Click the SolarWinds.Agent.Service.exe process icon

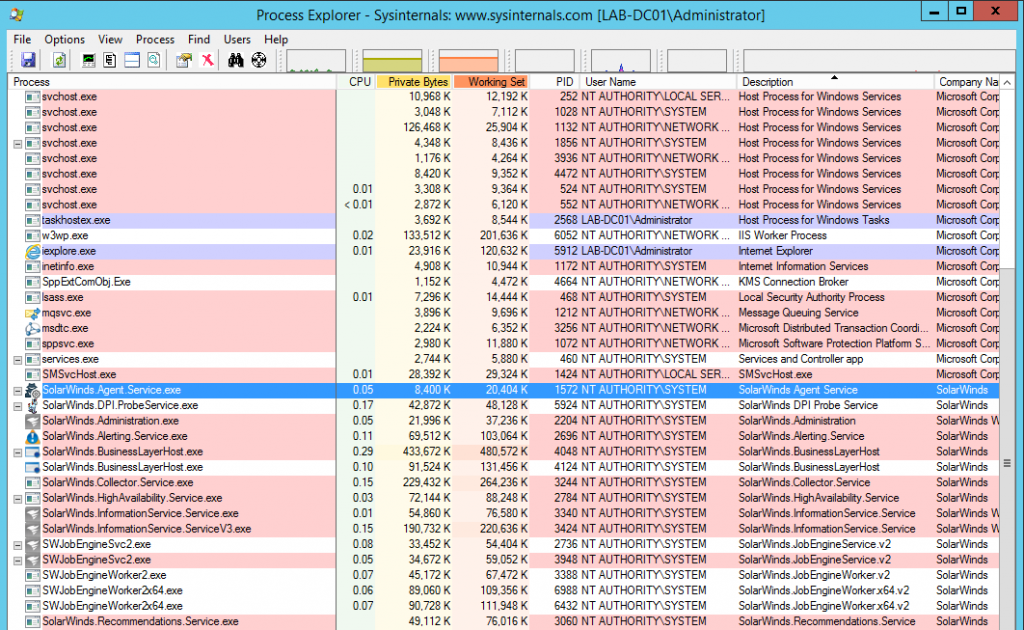[33, 390]
